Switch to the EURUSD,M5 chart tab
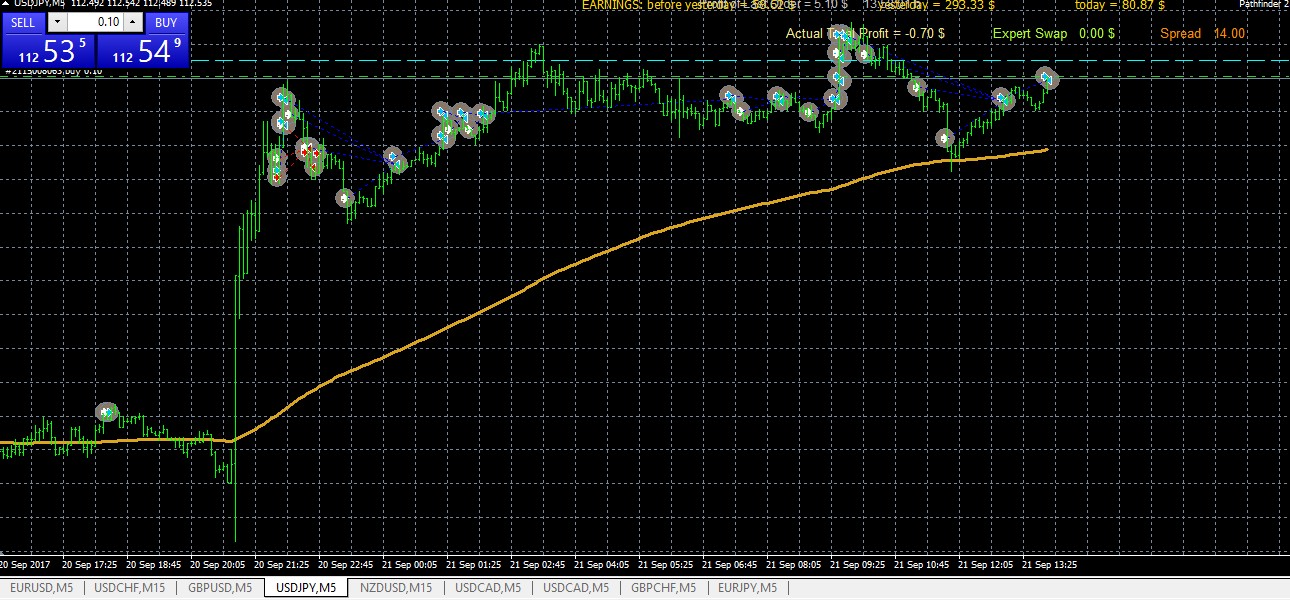The height and width of the screenshot is (600, 1290). point(40,588)
